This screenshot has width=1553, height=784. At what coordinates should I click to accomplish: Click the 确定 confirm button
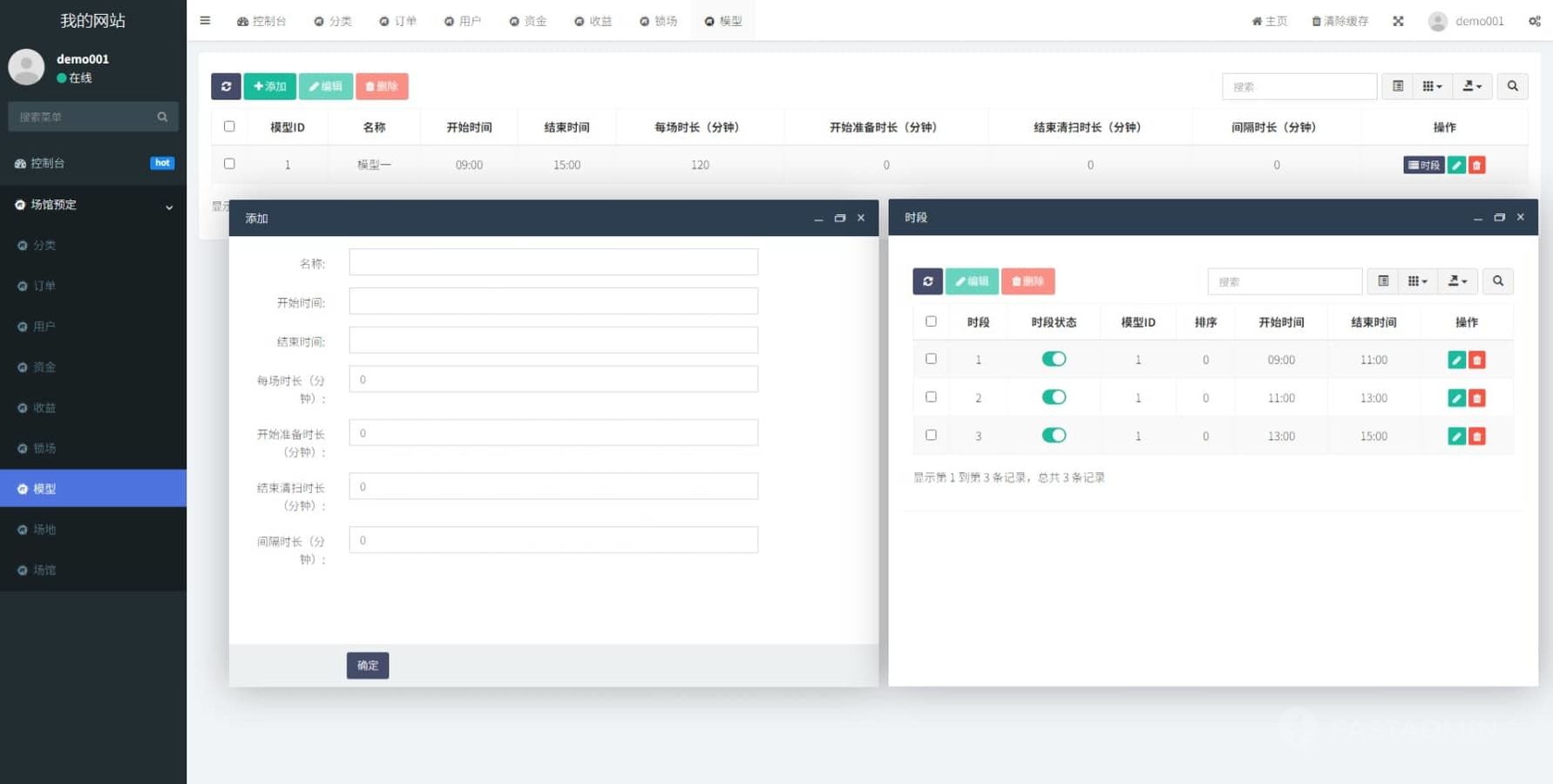click(367, 666)
